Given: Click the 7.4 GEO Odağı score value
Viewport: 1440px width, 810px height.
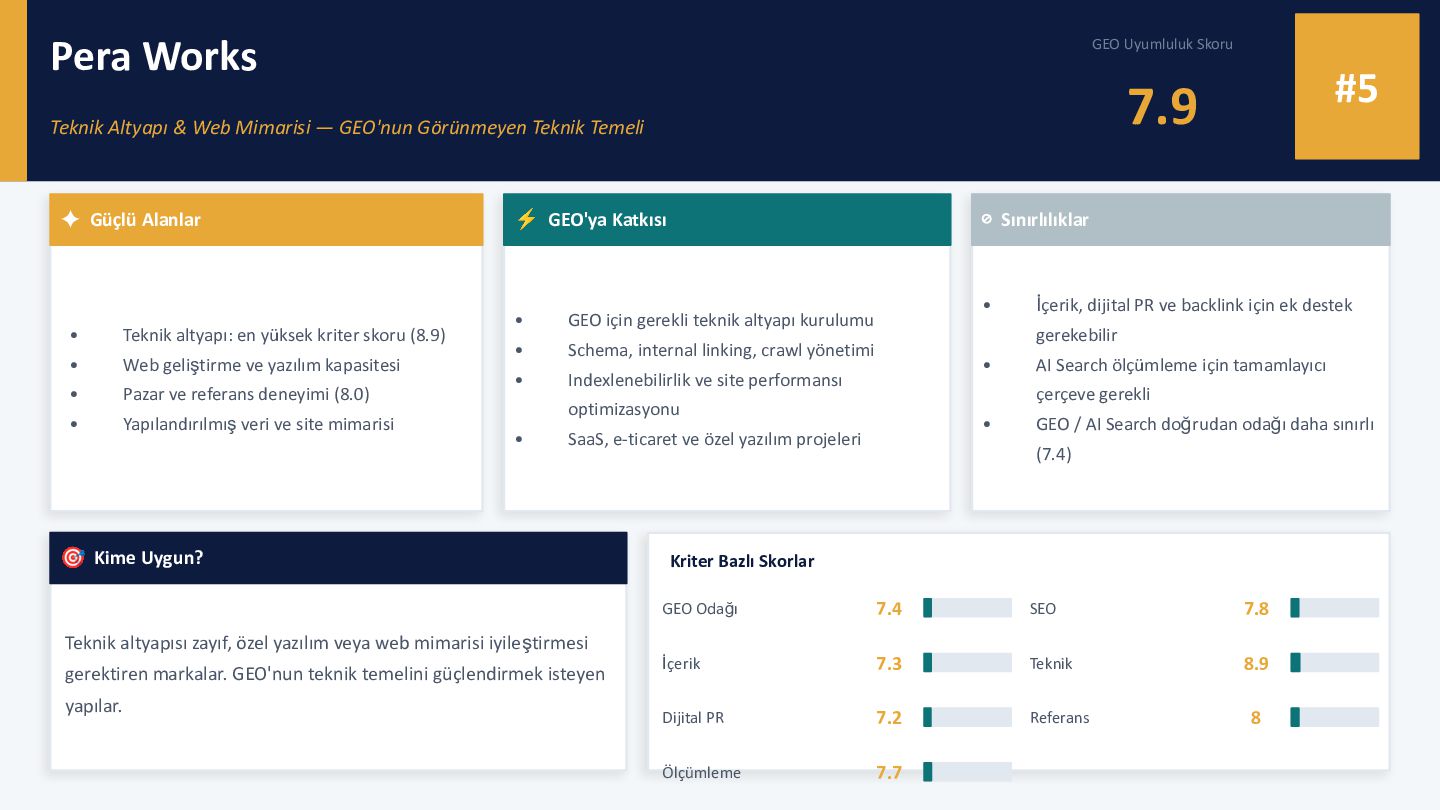Looking at the screenshot, I should pos(889,608).
